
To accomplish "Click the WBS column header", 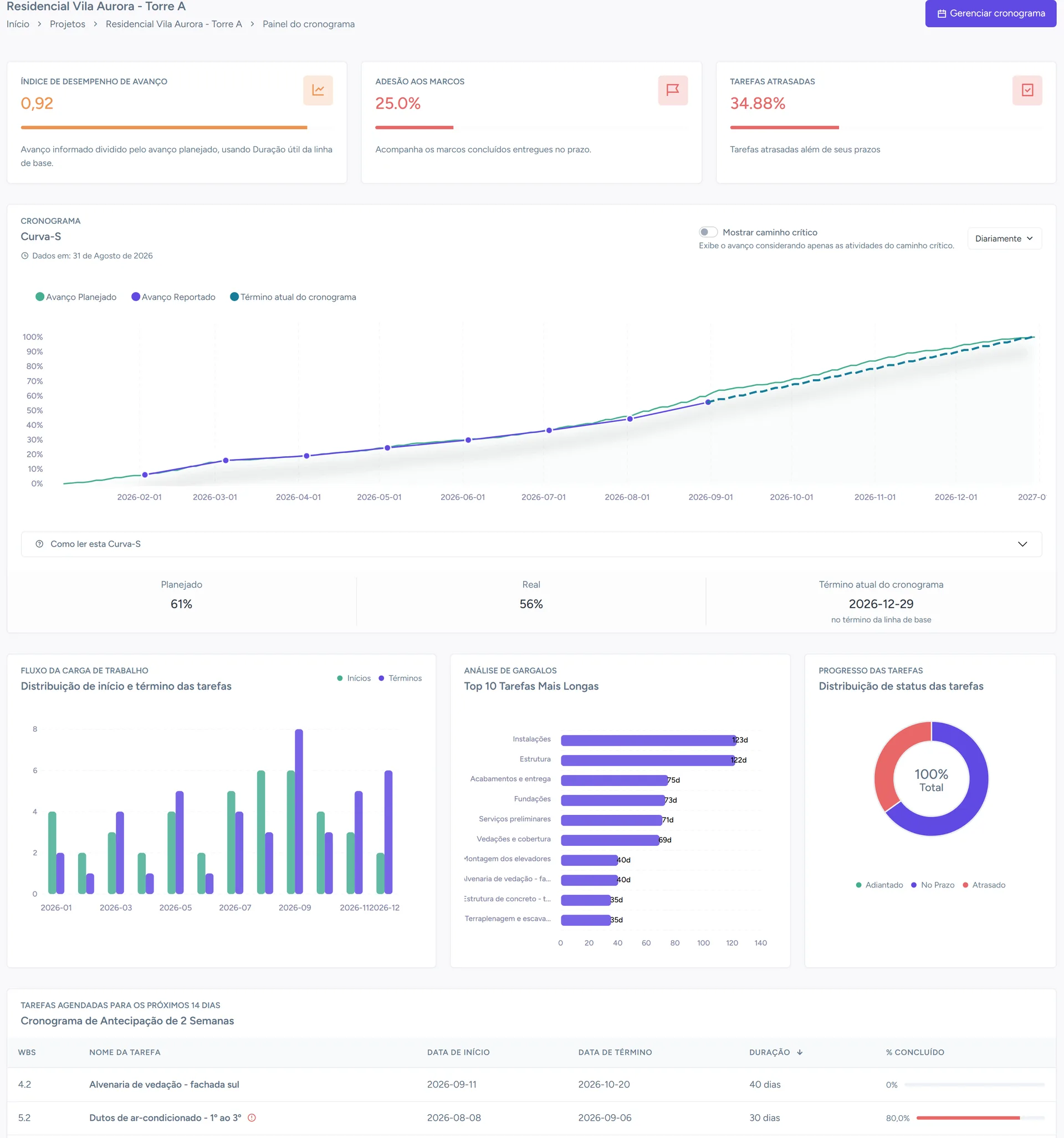I will coord(27,1052).
